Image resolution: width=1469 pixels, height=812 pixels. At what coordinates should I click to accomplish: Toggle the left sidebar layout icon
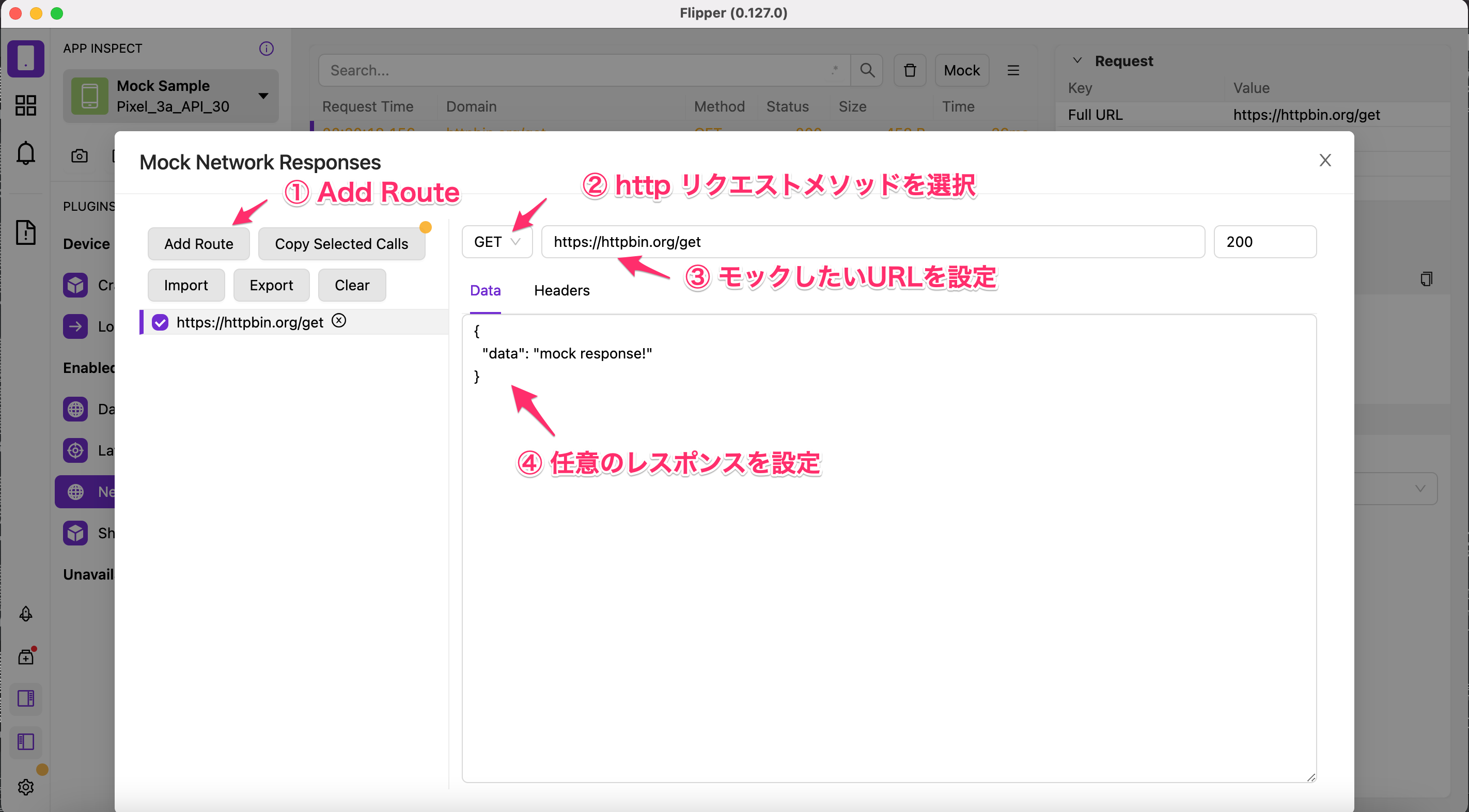coord(26,742)
